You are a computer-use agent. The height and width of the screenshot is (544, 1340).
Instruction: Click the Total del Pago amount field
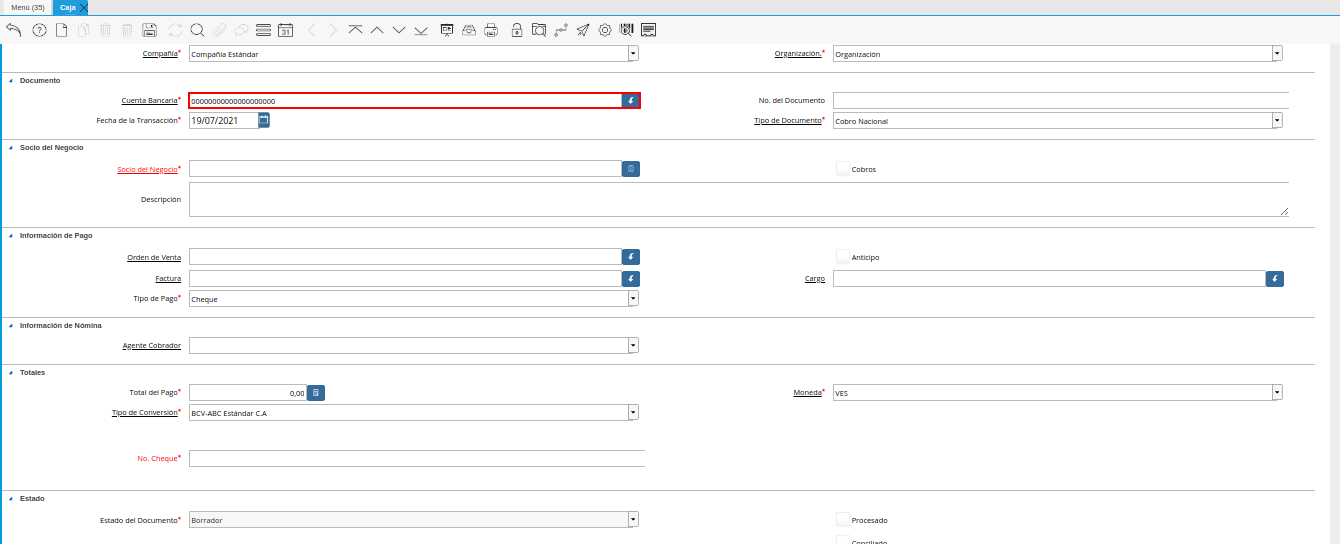coord(247,393)
